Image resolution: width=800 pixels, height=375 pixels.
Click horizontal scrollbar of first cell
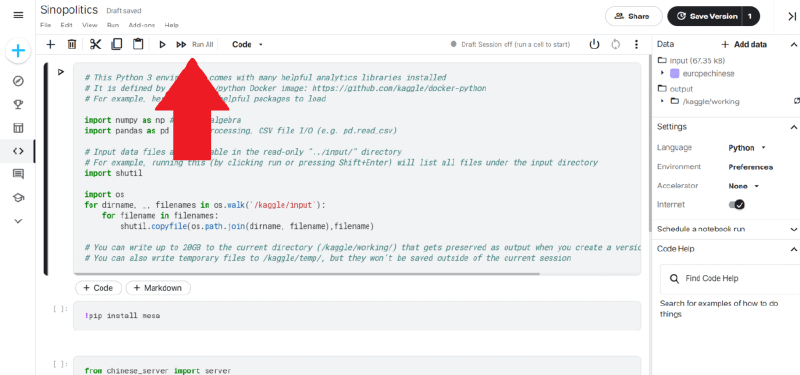click(307, 273)
